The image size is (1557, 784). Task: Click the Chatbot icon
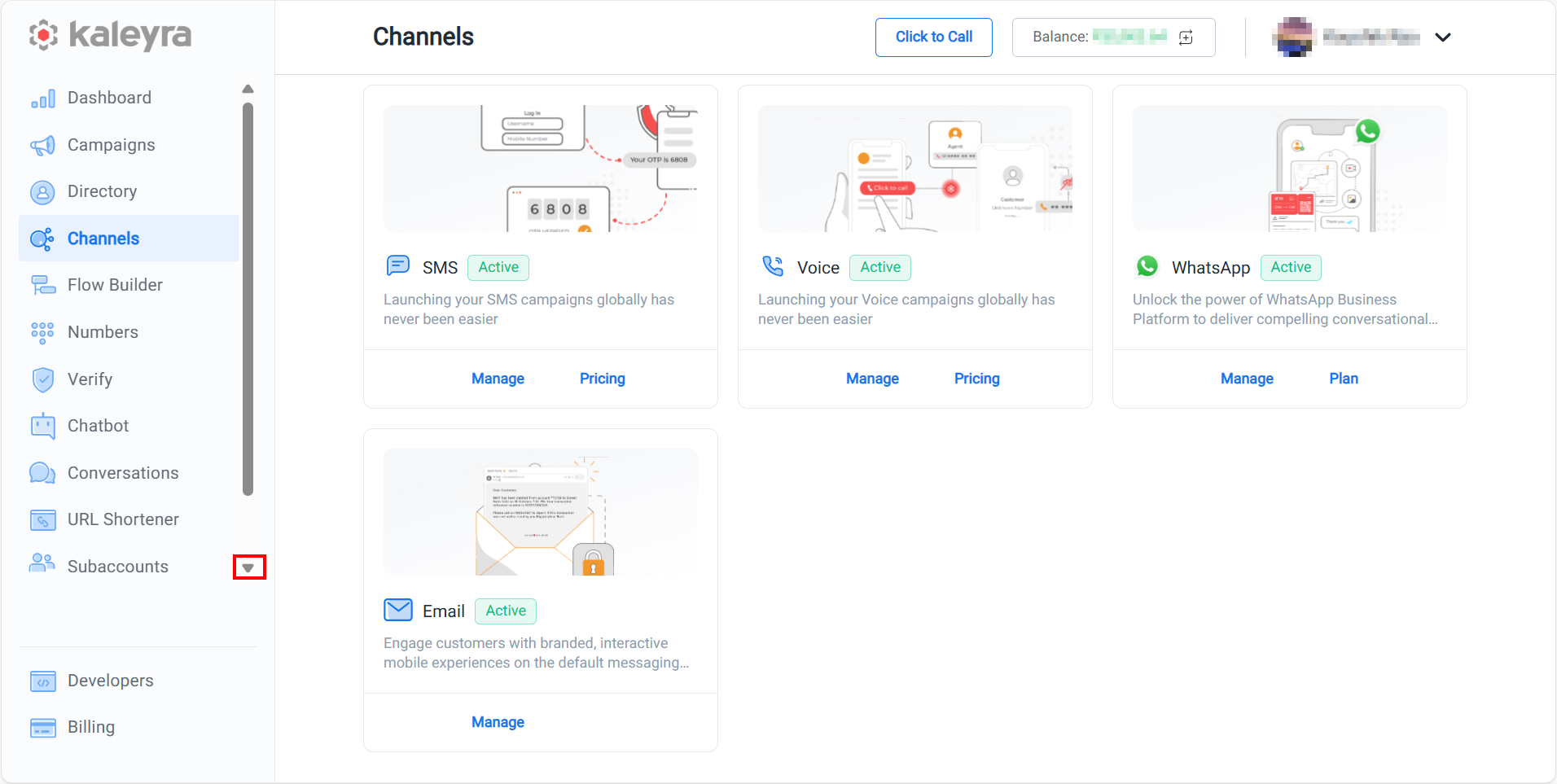point(43,426)
